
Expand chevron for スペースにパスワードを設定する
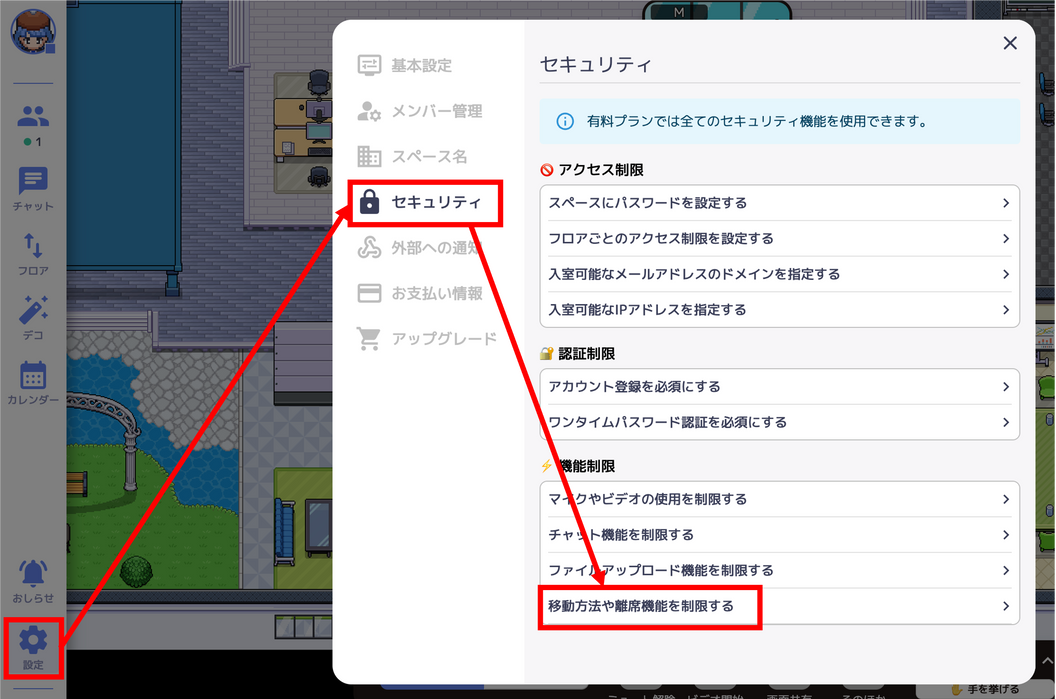pyautogui.click(x=1005, y=203)
